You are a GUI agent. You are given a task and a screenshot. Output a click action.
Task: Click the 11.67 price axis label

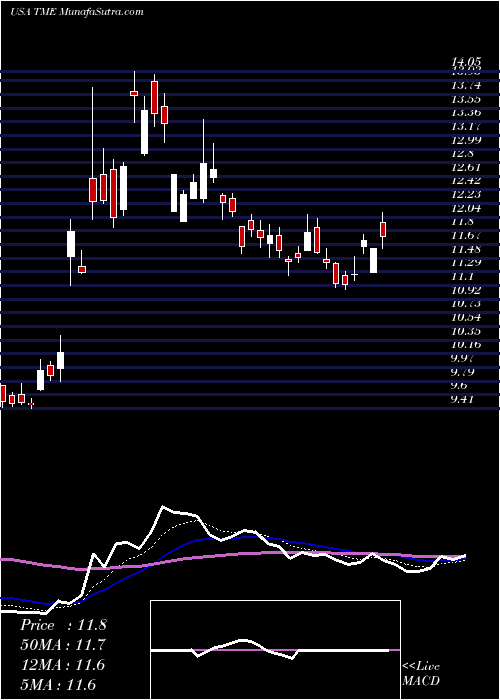pos(466,235)
